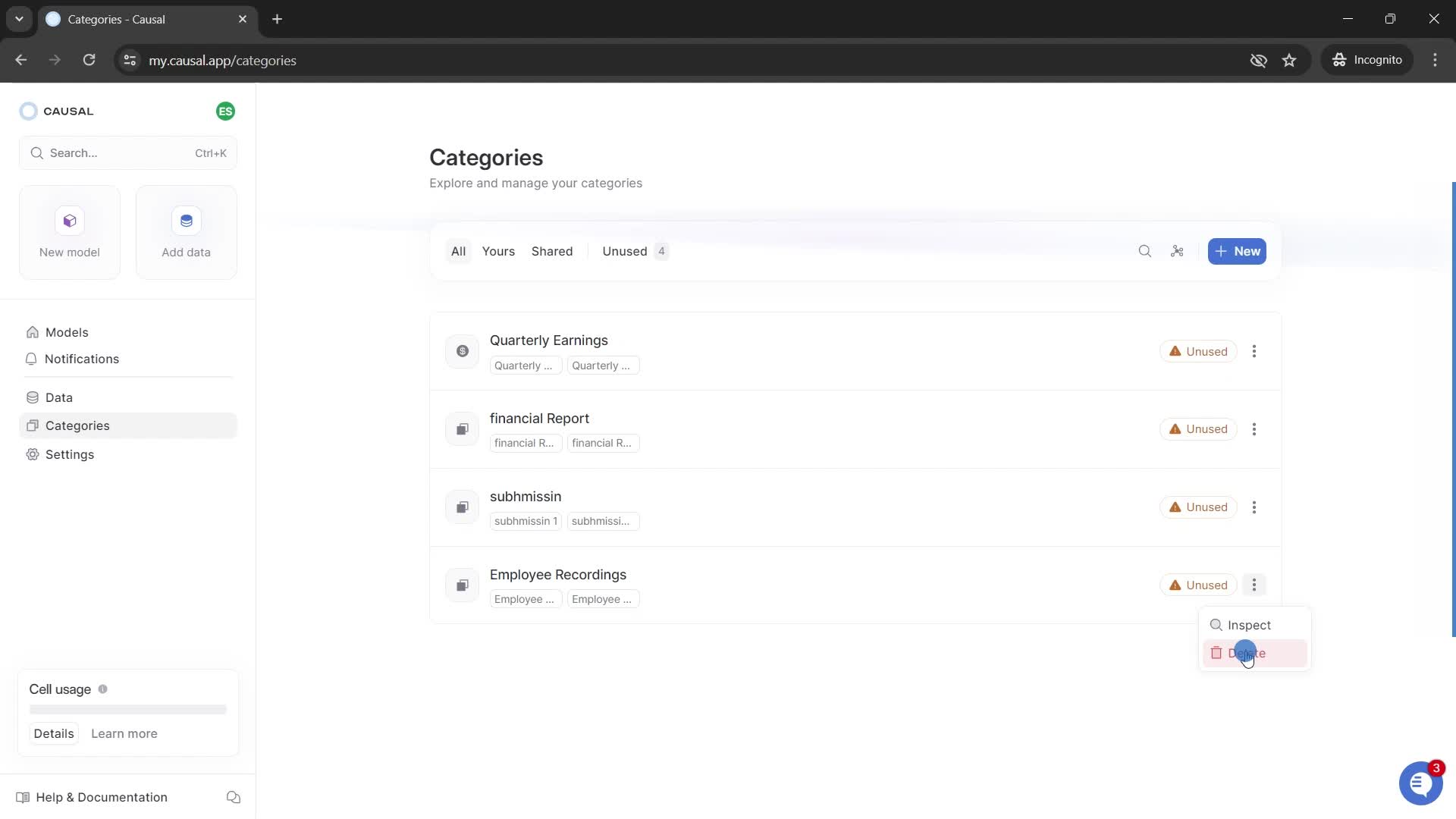This screenshot has height=819, width=1456.
Task: Toggle the Unused status on subhmissin row
Action: 1199,507
